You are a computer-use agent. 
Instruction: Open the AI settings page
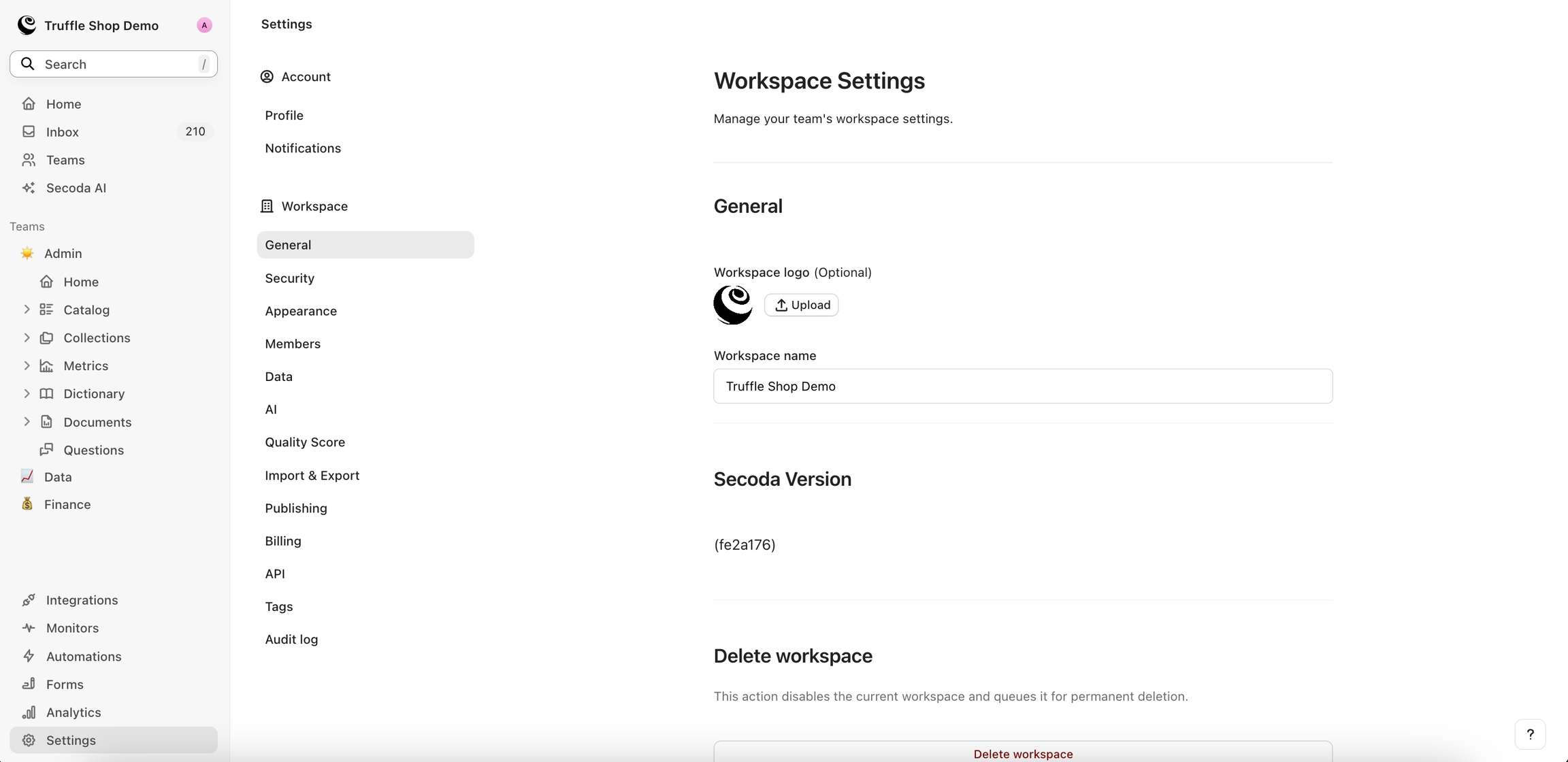pos(365,410)
